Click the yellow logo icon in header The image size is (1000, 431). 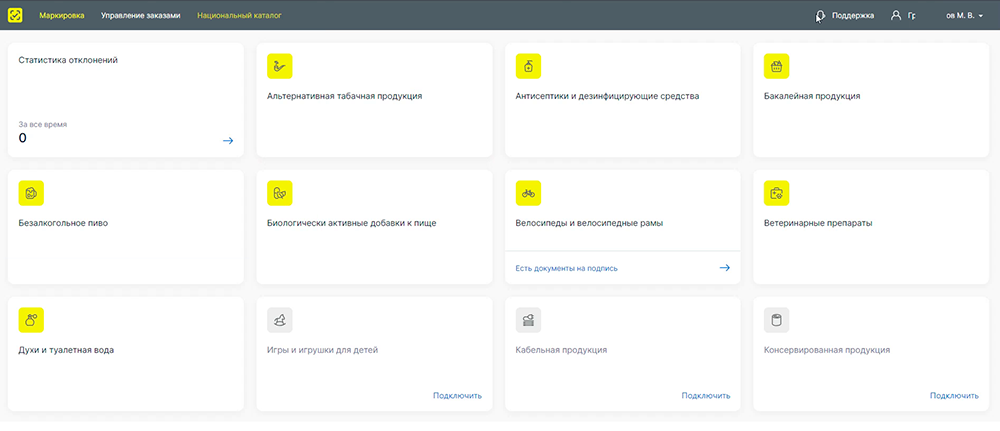15,15
